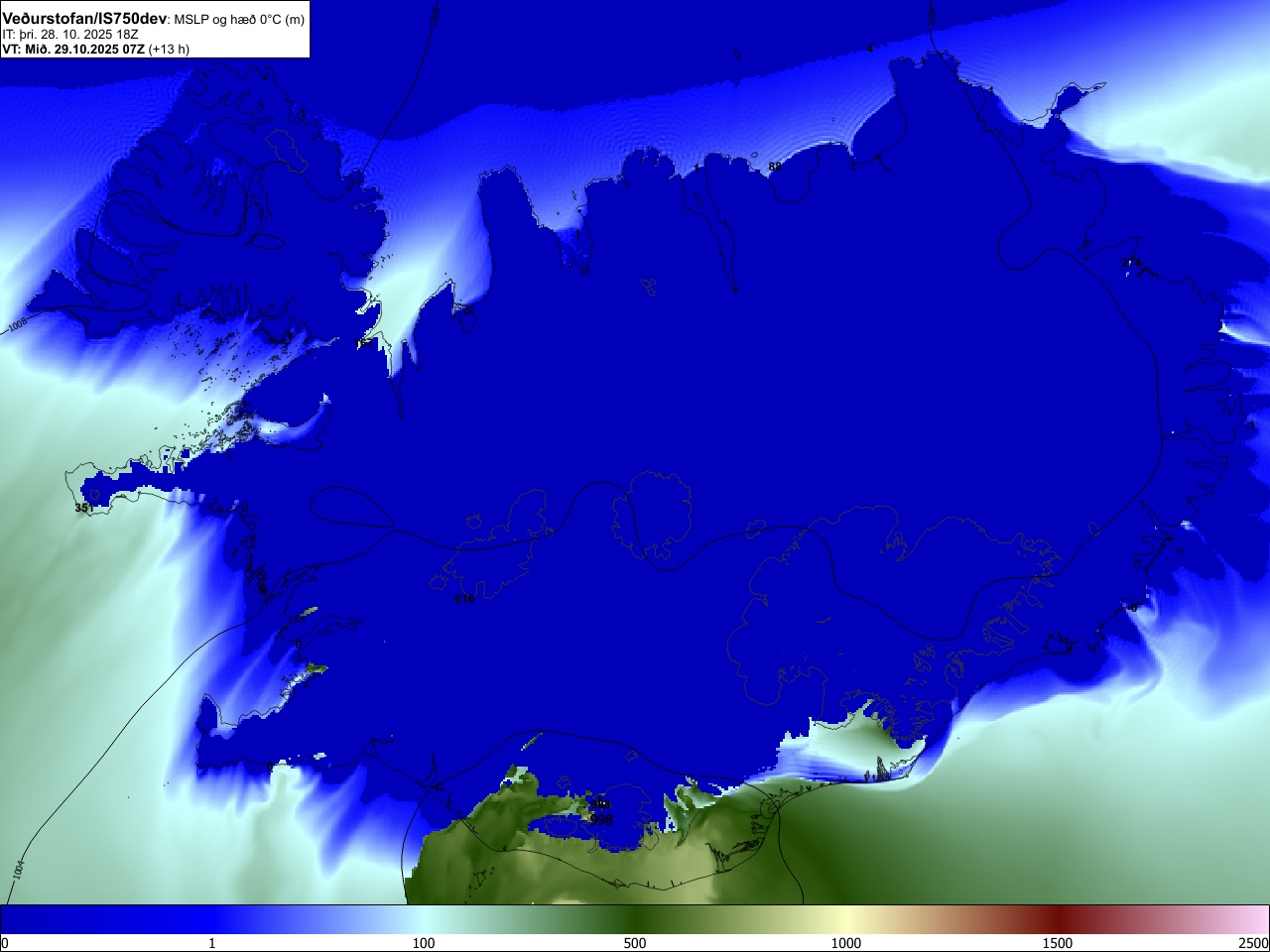Image resolution: width=1270 pixels, height=952 pixels.
Task: Click the "1000" color scale label
Action: pyautogui.click(x=846, y=943)
